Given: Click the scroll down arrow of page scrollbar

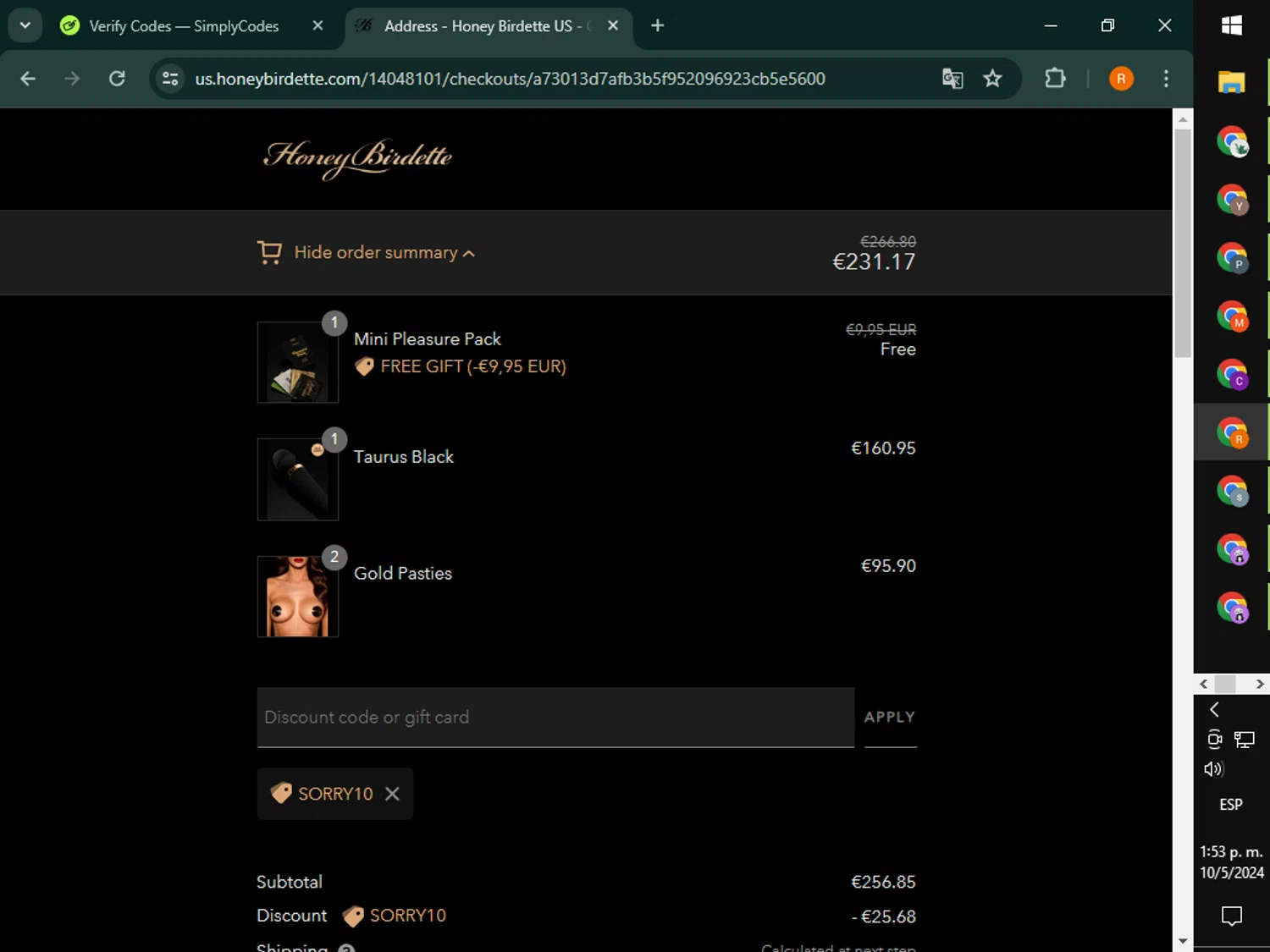Looking at the screenshot, I should [x=1182, y=941].
